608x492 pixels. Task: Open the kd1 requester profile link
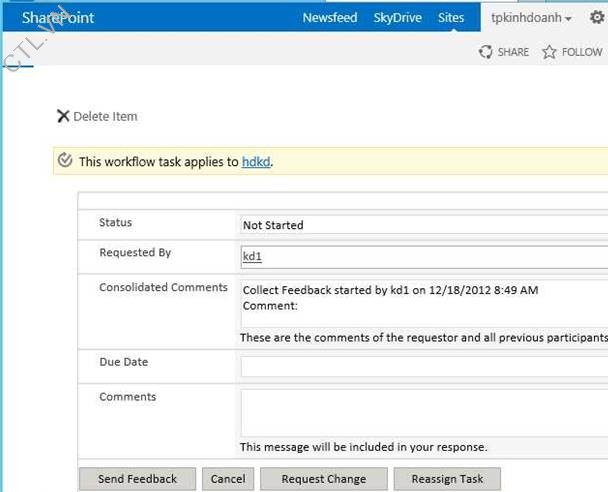tap(252, 256)
